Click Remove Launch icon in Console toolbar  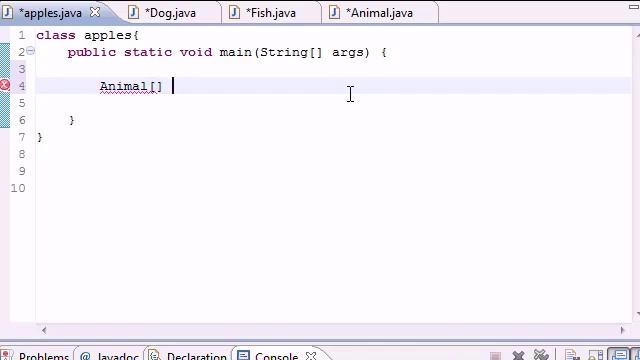pyautogui.click(x=518, y=356)
